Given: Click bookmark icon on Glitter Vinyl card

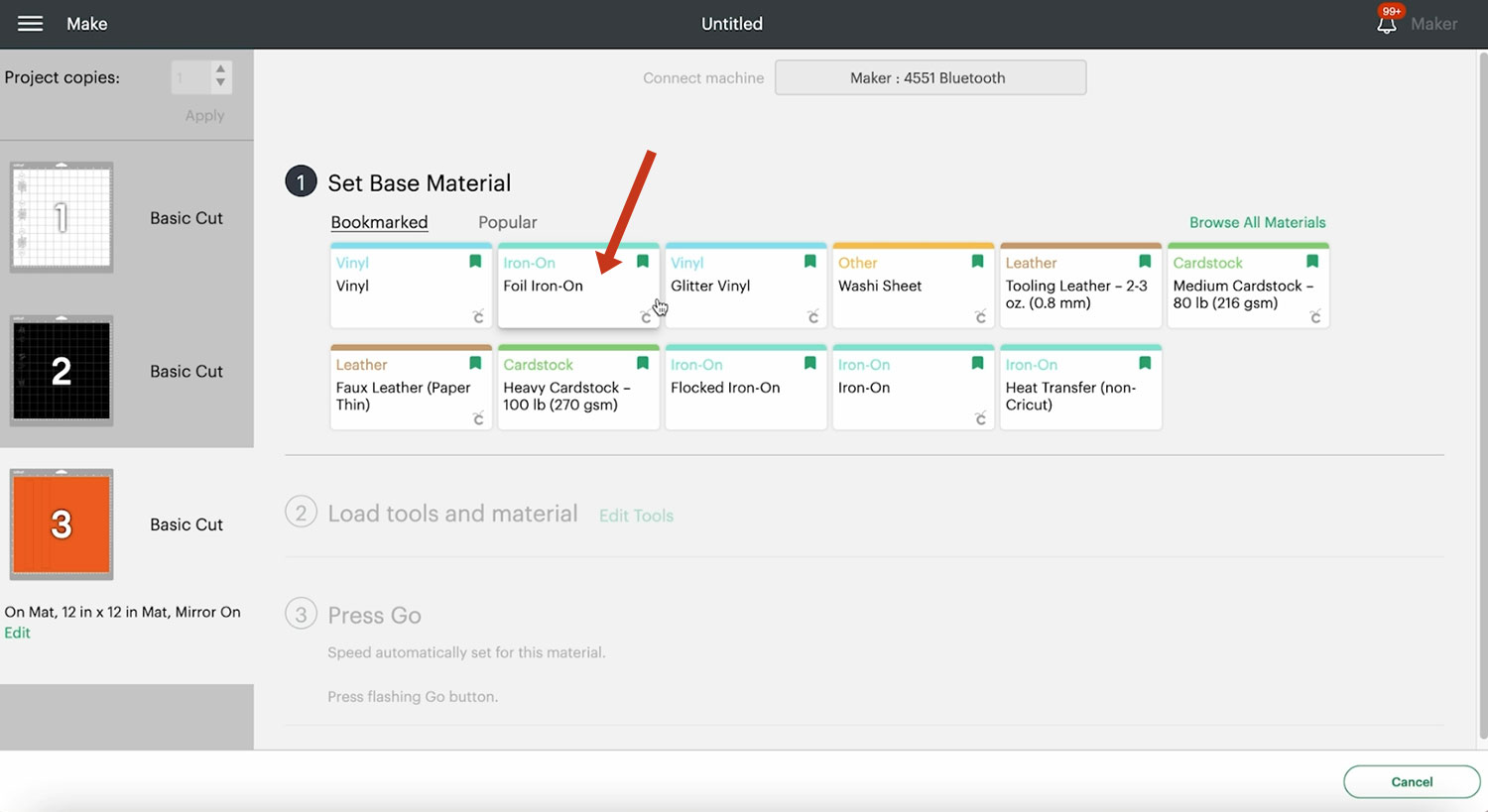Looking at the screenshot, I should pos(810,262).
